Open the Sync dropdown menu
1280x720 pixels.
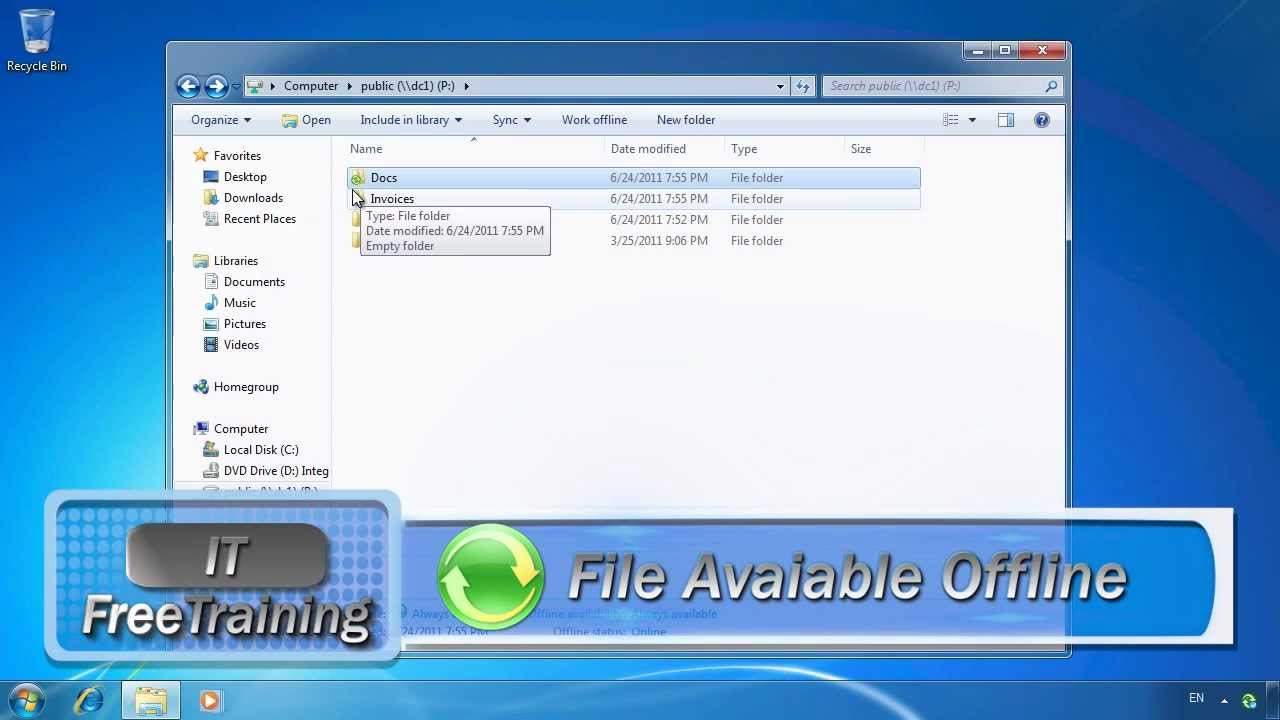pyautogui.click(x=511, y=120)
